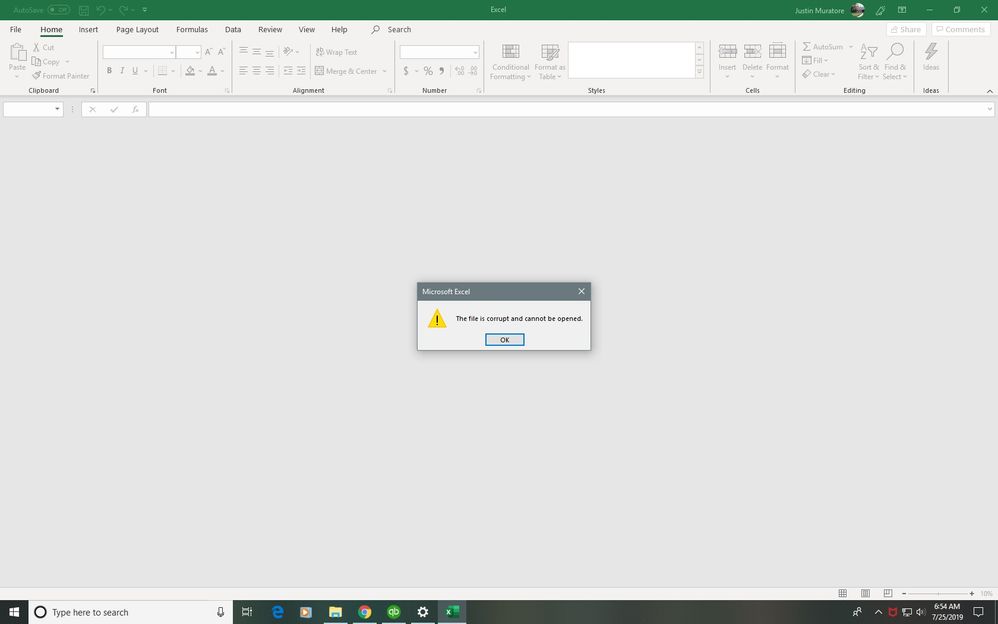
Task: Toggle the AutoSave switch
Action: [58, 10]
